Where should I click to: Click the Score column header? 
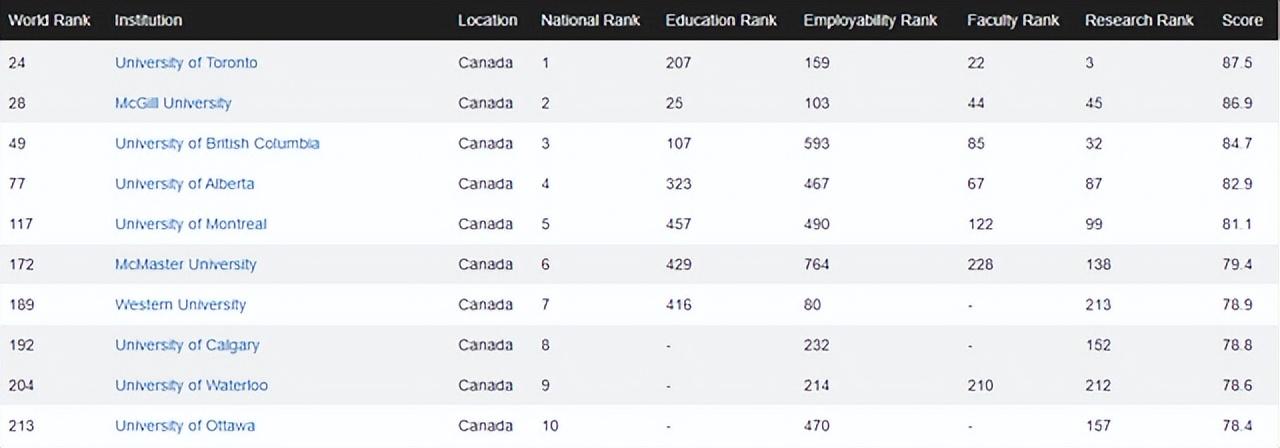pyautogui.click(x=1241, y=20)
